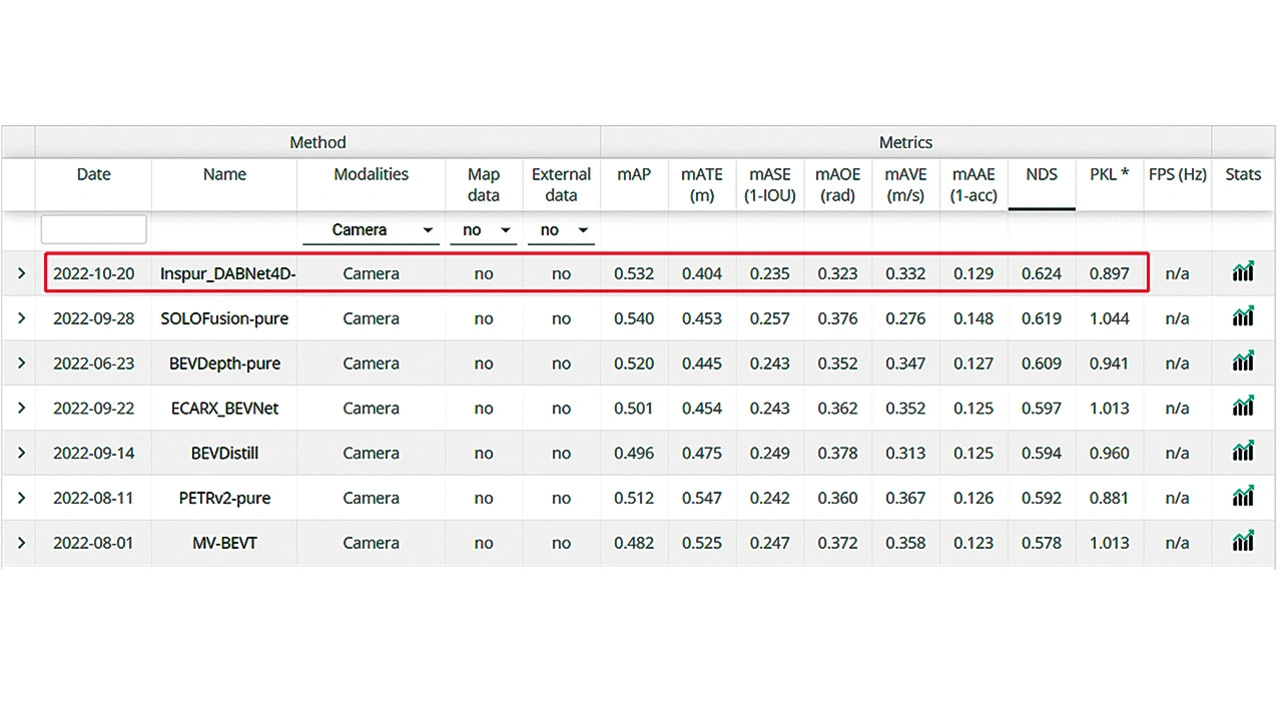1280x721 pixels.
Task: Expand the MV-BEVT row chevron
Action: coord(21,543)
